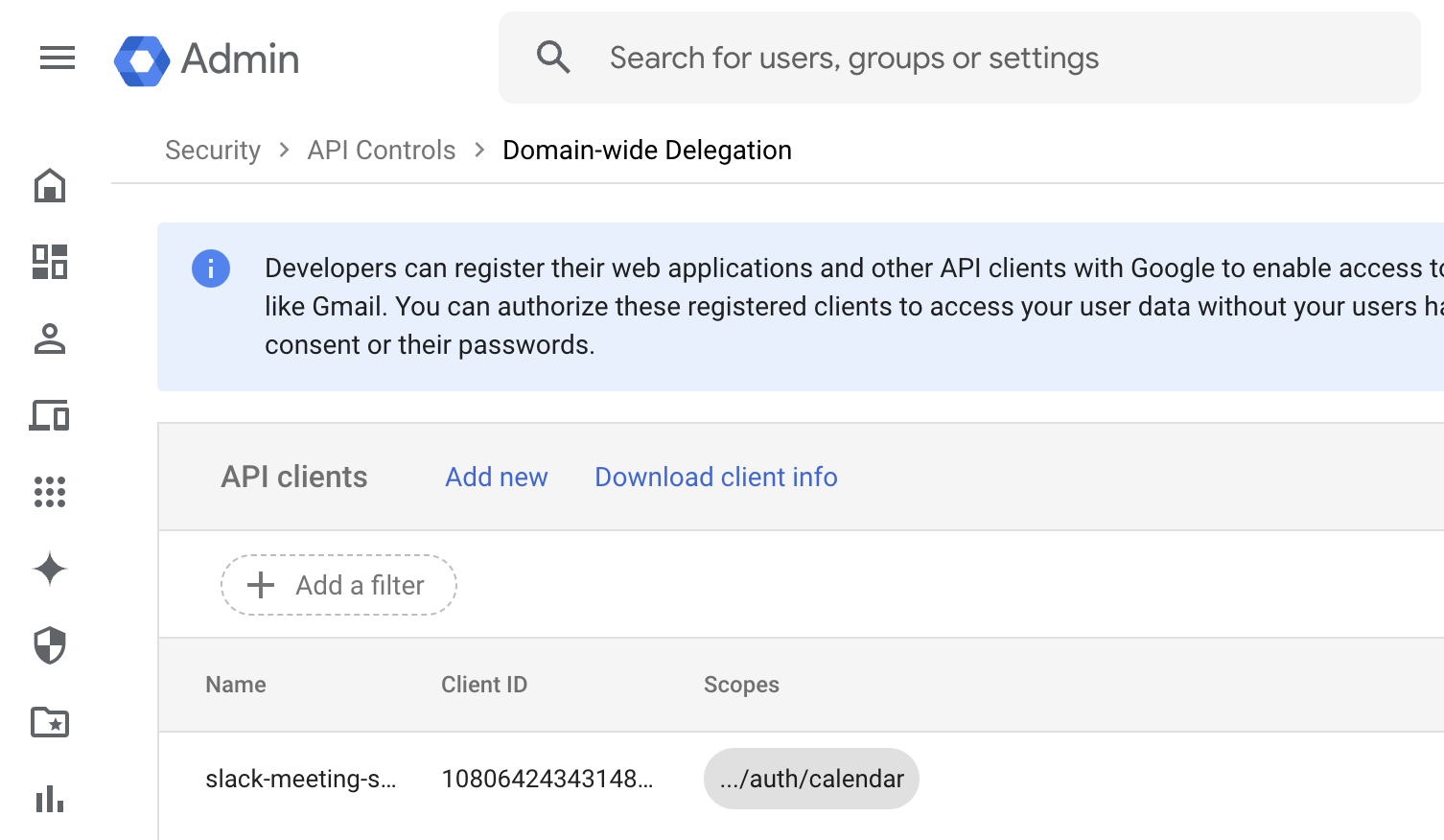Click the Name column header
The width and height of the screenshot is (1444, 840).
click(236, 685)
